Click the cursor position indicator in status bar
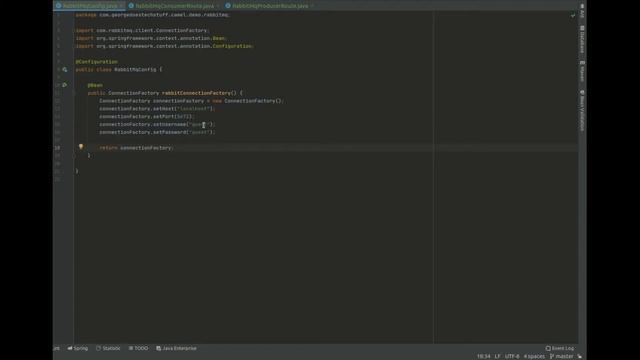The height and width of the screenshot is (360, 640). 484,356
